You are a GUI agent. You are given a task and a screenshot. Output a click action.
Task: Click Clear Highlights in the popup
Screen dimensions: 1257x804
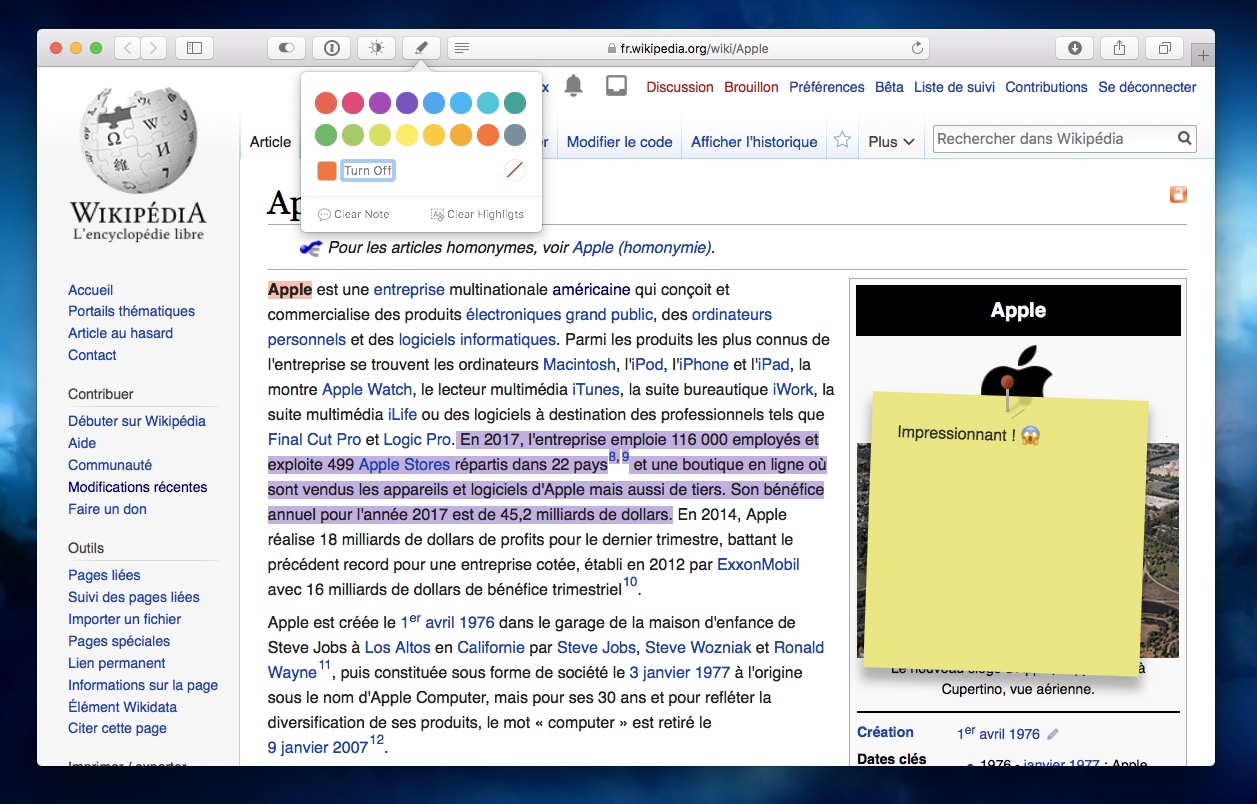click(477, 214)
